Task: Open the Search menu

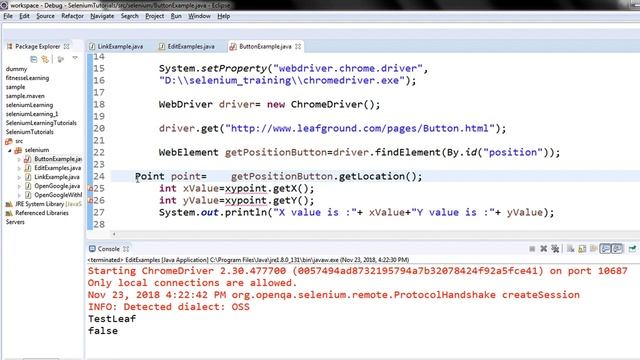Action: [x=129, y=16]
